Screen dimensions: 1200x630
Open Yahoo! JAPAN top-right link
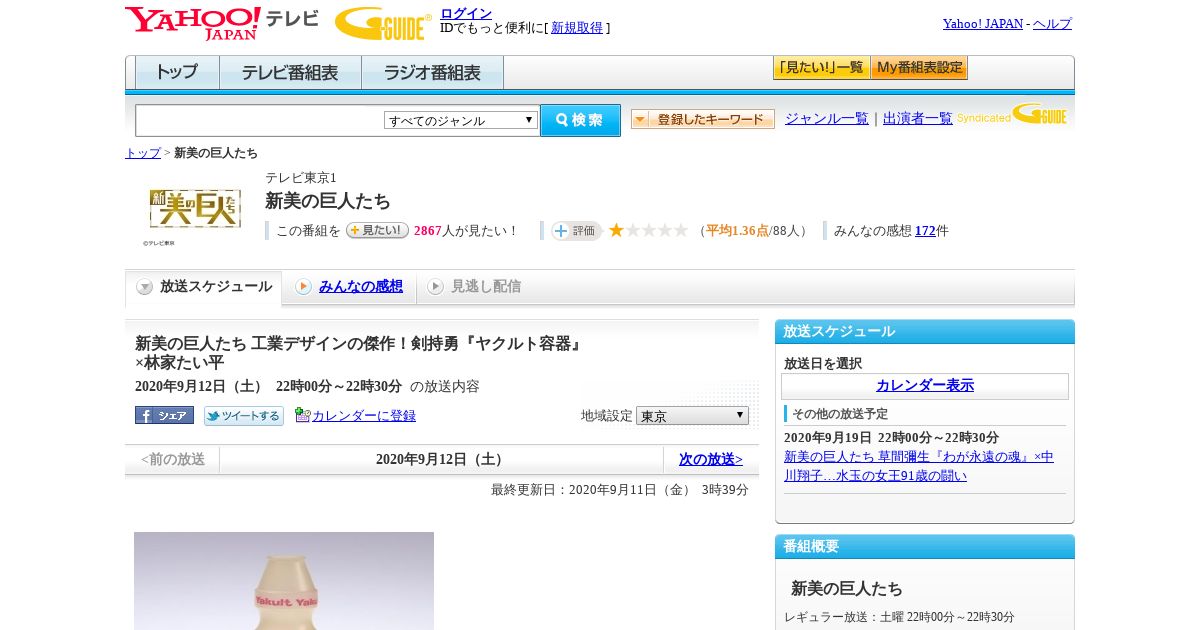[x=983, y=23]
